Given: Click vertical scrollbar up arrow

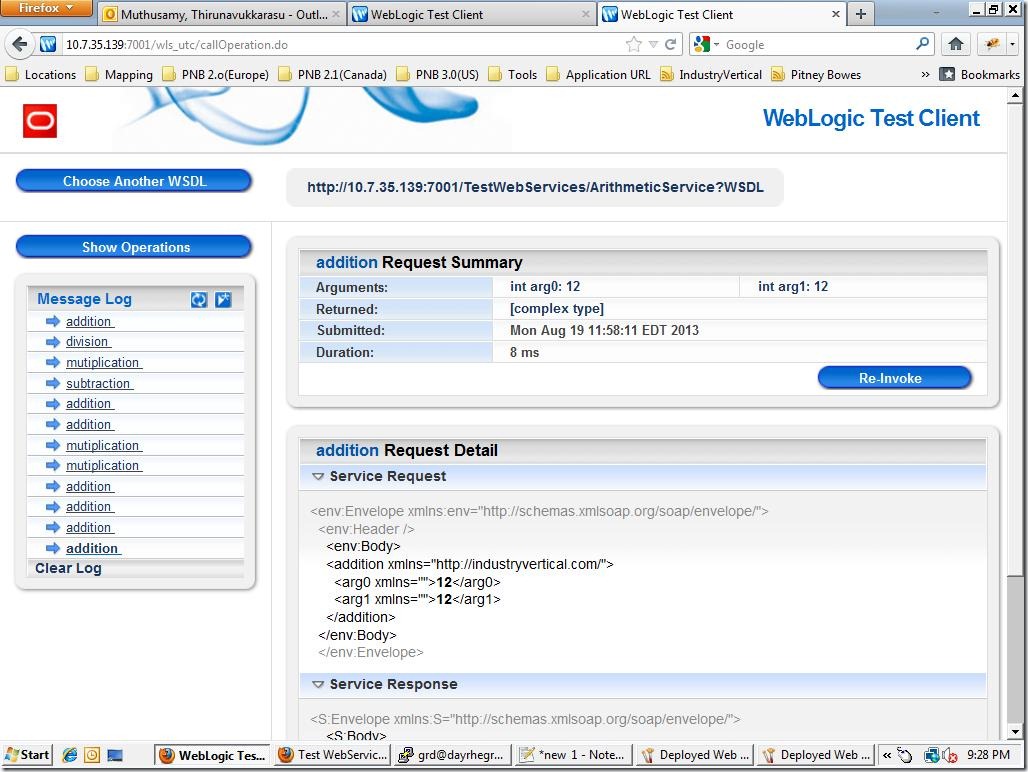Looking at the screenshot, I should point(1015,96).
